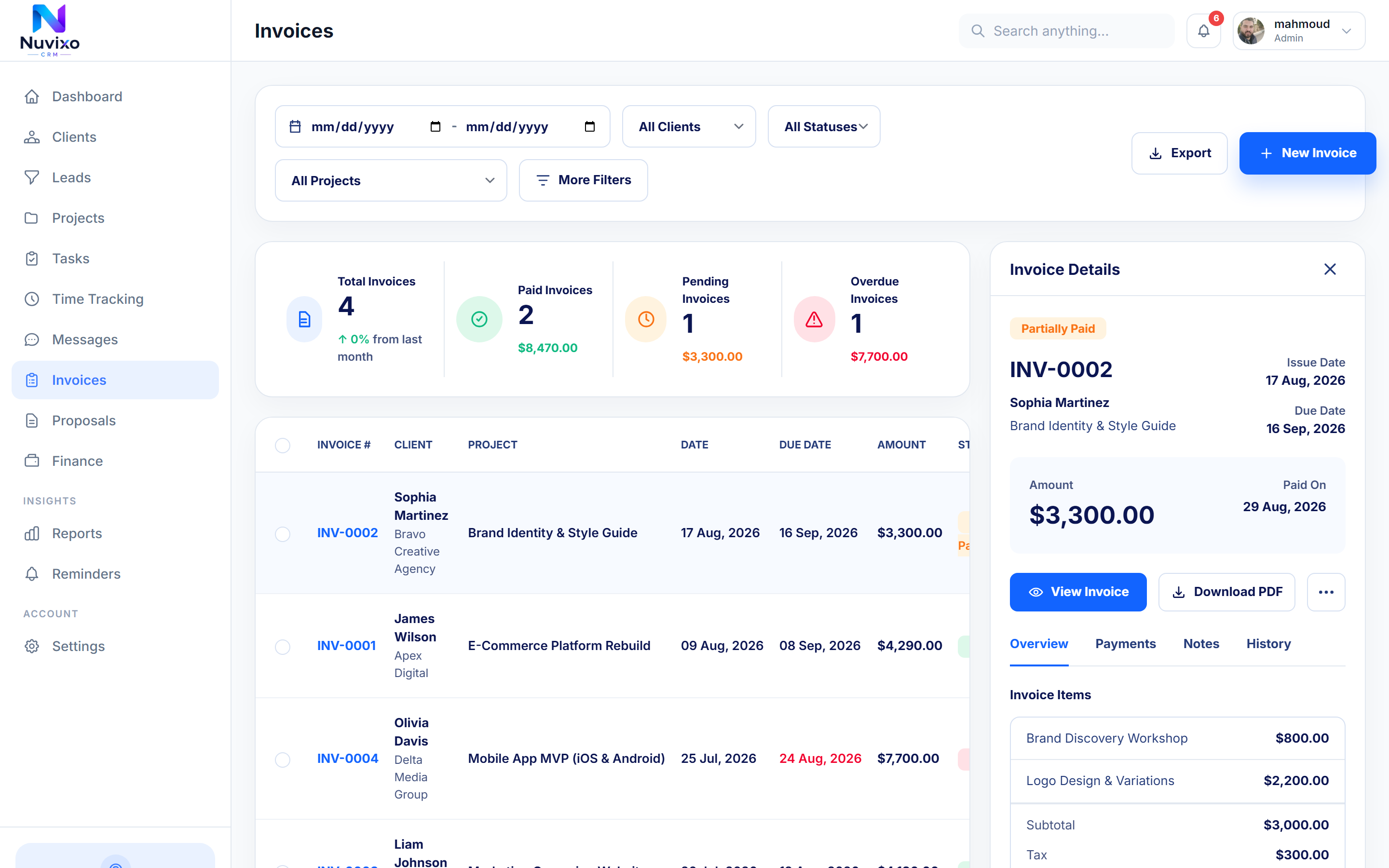Select checkbox for invoice INV-0001
Screen dimensions: 1389x868
[283, 647]
